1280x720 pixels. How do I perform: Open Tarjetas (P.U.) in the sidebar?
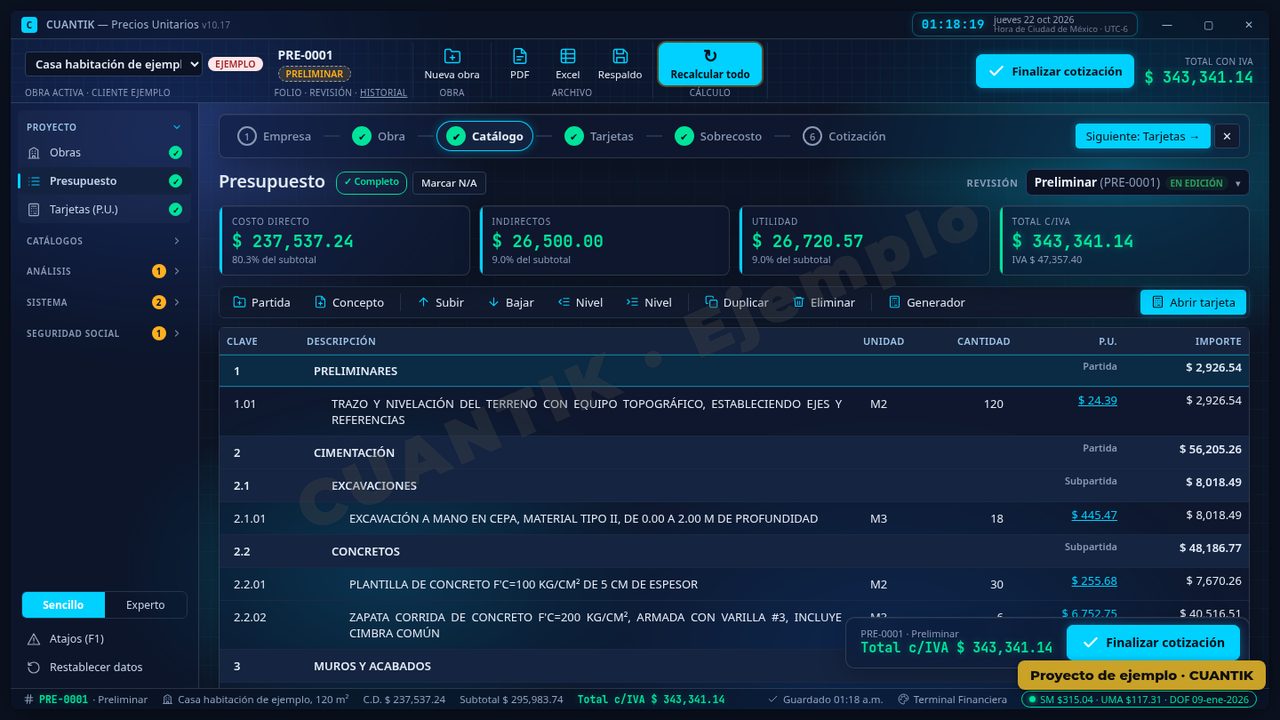(103, 209)
